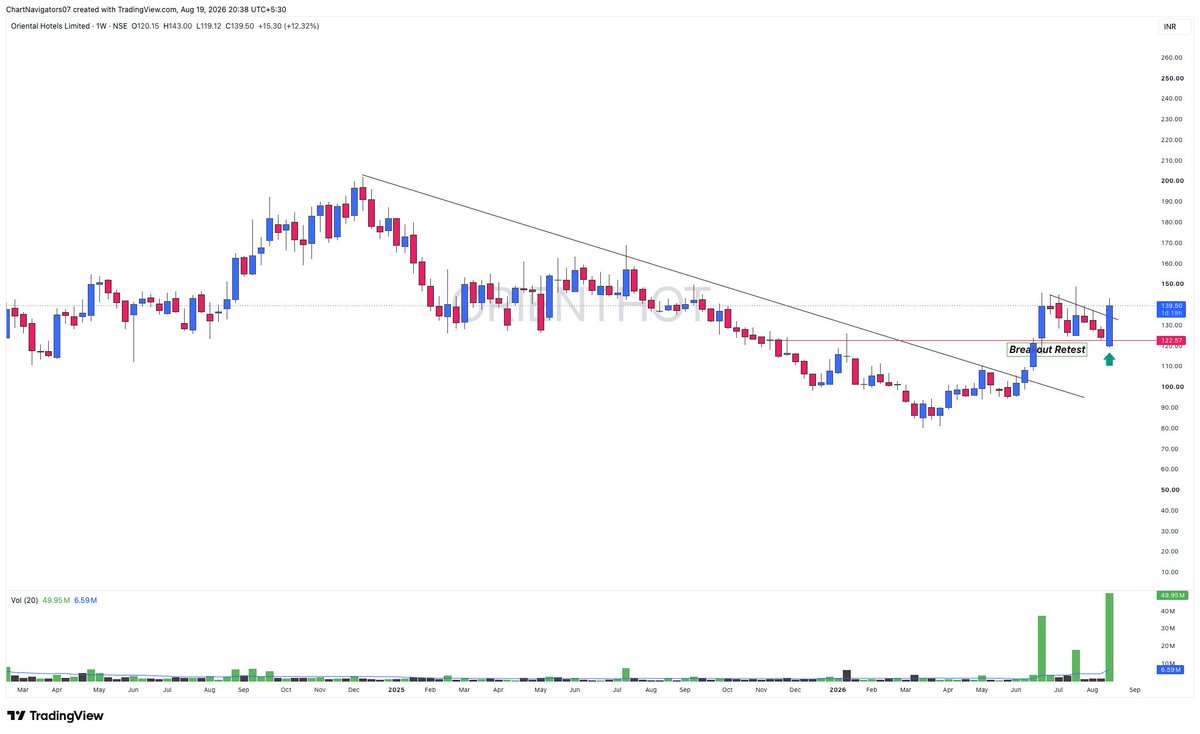
Task: Click the blue 6.59 M volume average value
Action: point(84,600)
